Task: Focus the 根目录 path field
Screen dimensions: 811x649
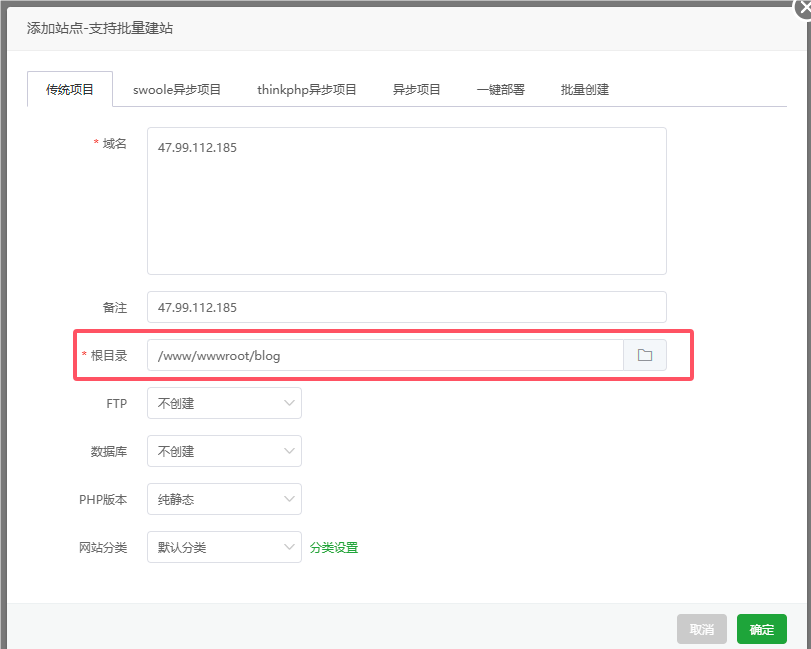Action: pyautogui.click(x=385, y=355)
